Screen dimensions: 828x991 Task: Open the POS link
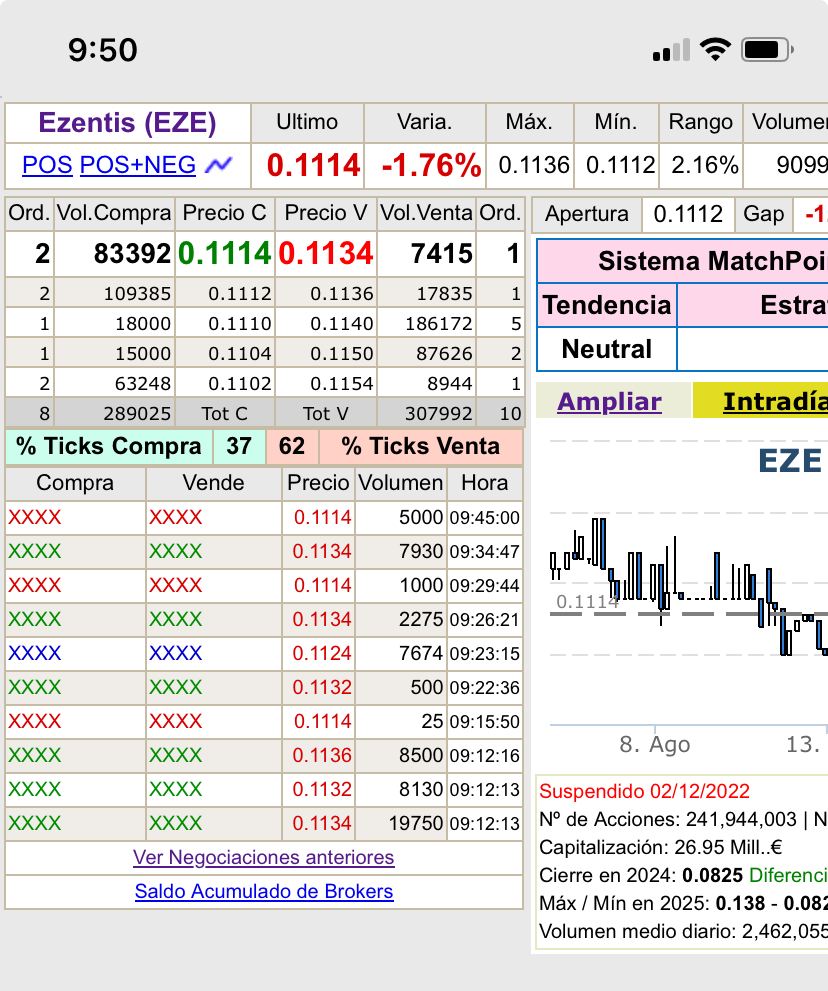point(47,165)
